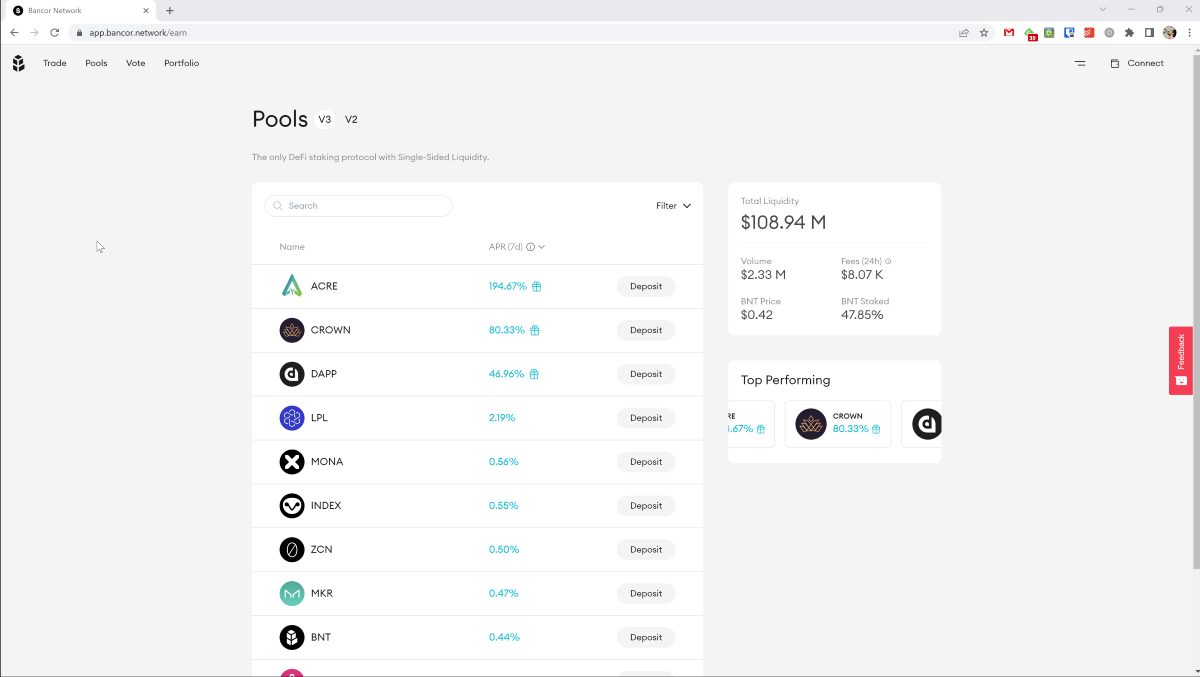Open the Trade menu item
1200x677 pixels.
pyautogui.click(x=55, y=63)
